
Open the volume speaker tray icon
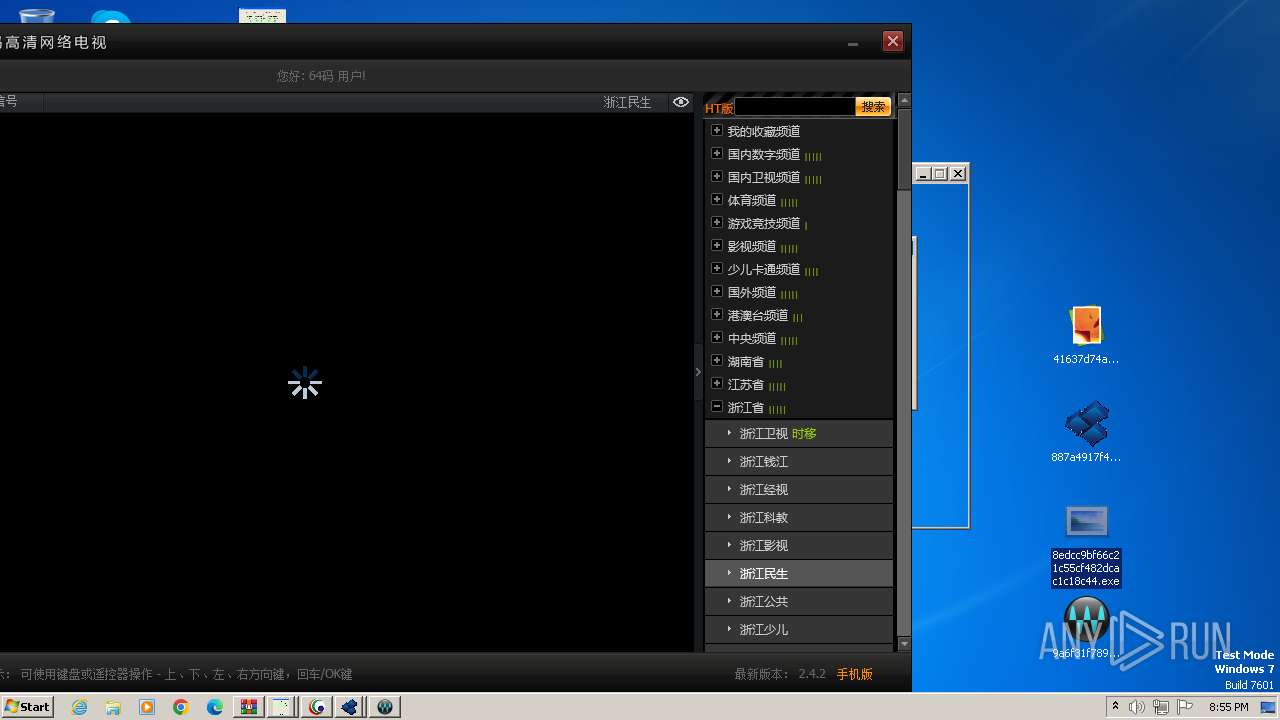(x=1137, y=707)
